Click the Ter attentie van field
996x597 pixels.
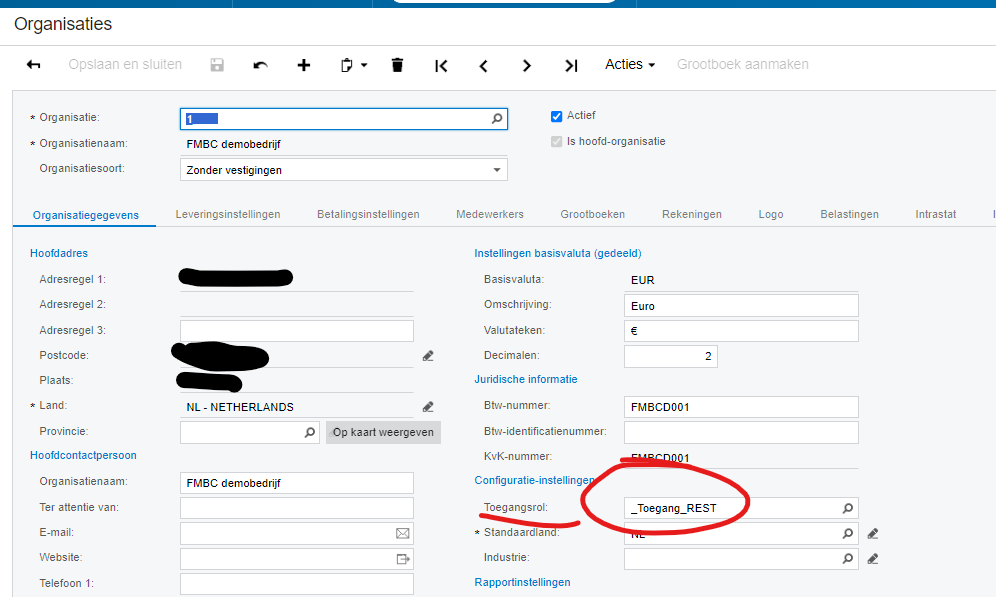297,508
